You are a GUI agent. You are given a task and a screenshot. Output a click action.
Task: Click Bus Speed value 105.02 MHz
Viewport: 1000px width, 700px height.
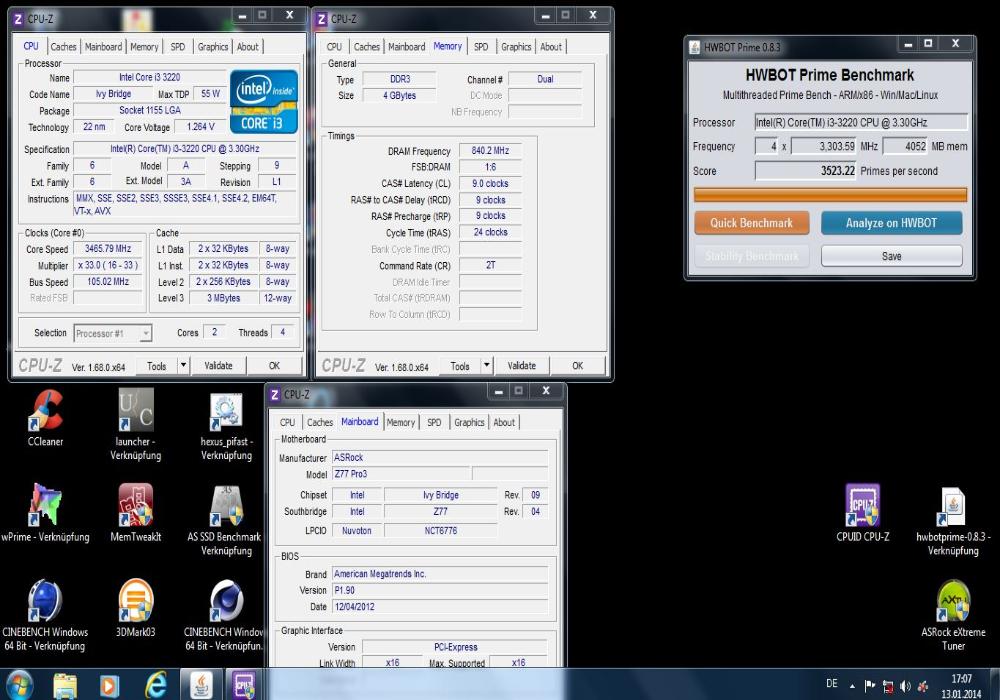click(108, 281)
